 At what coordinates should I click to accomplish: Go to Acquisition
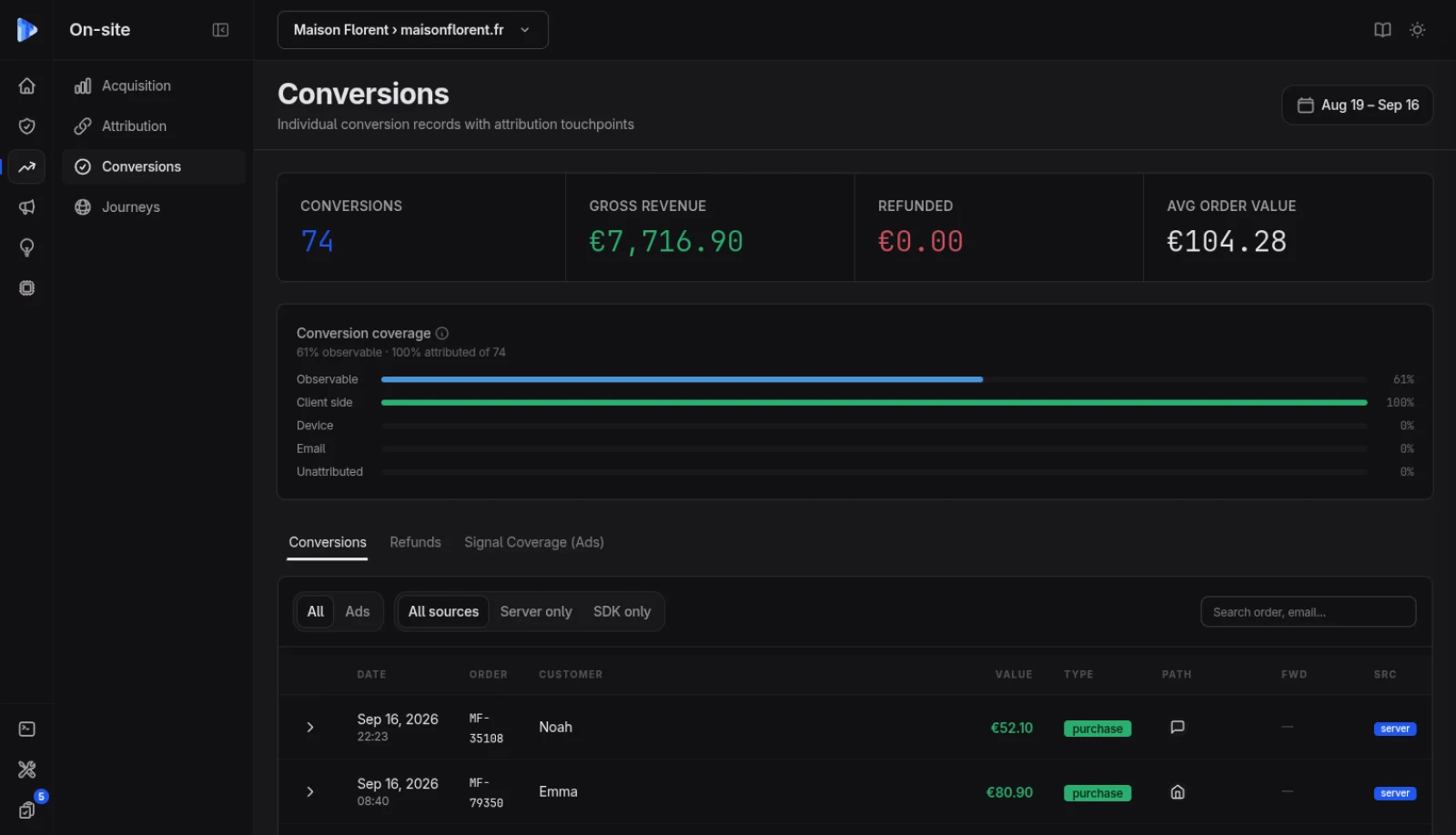153,86
